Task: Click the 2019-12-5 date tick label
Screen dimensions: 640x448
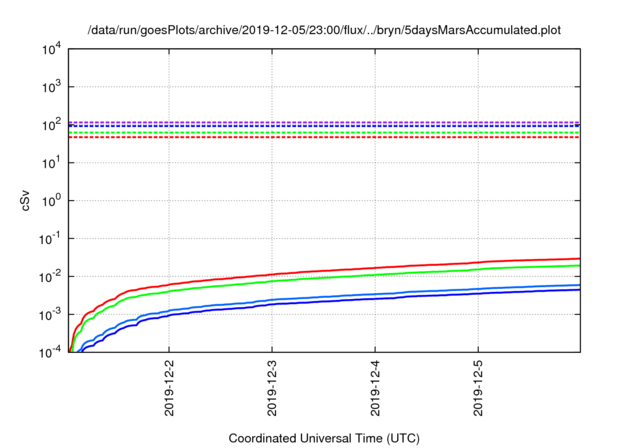Action: point(478,388)
